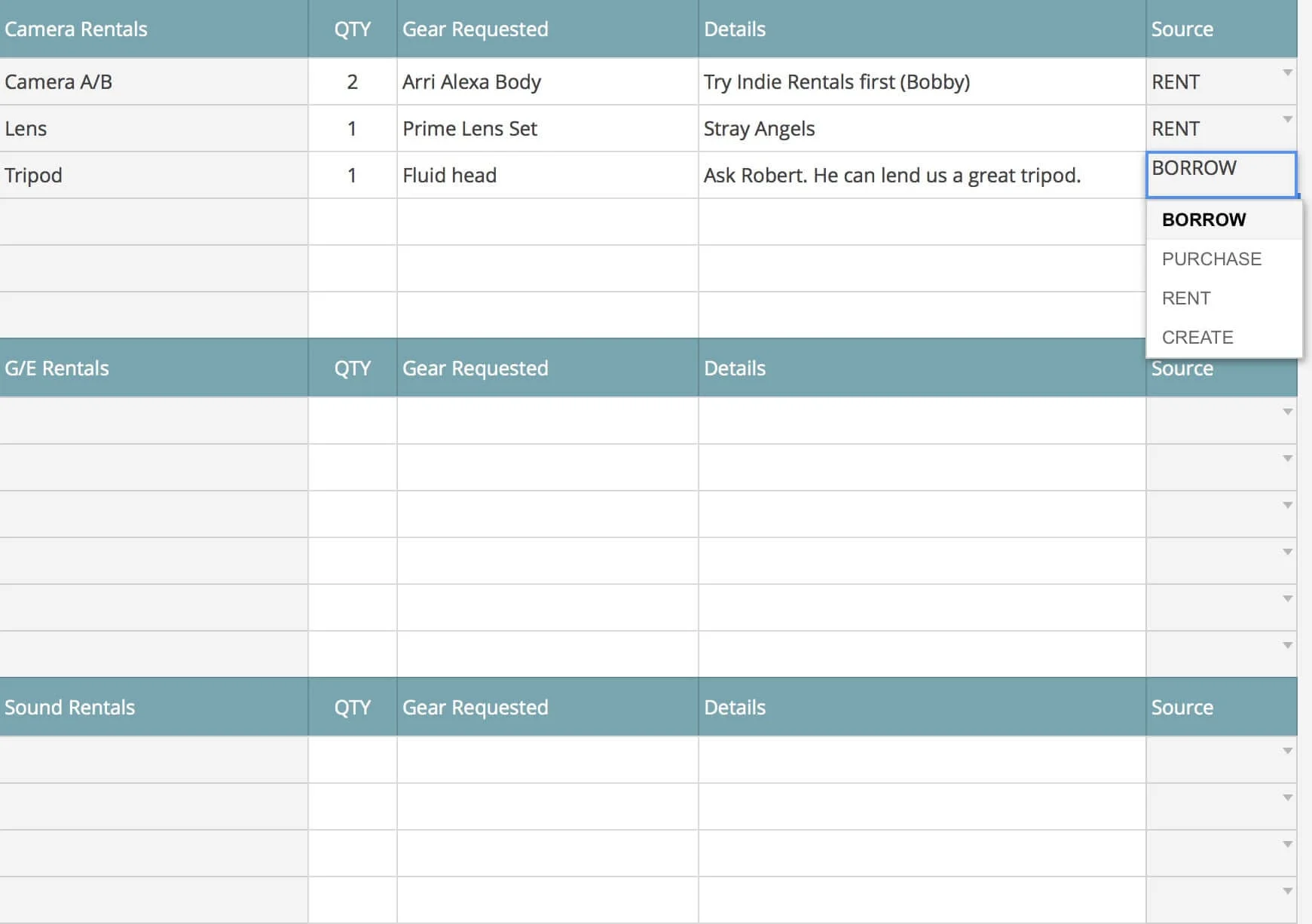Select the 'Camera Rentals' header cell

pos(153,29)
